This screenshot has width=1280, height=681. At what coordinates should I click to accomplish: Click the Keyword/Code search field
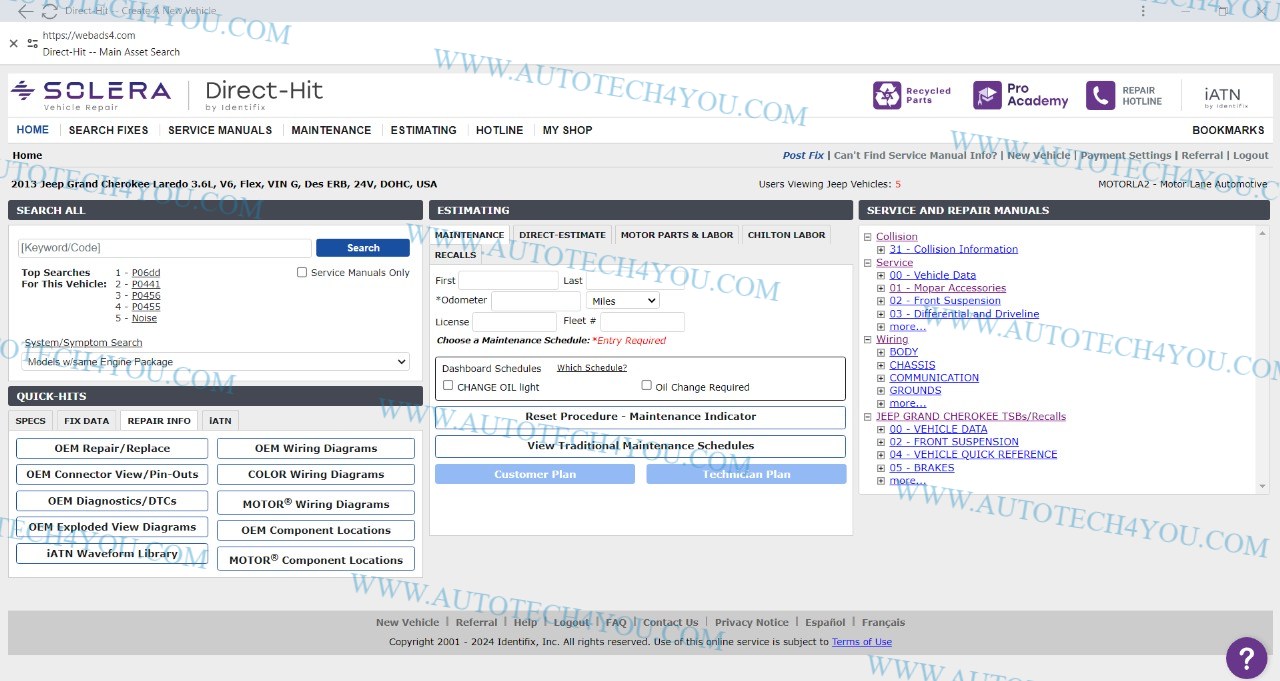click(165, 248)
